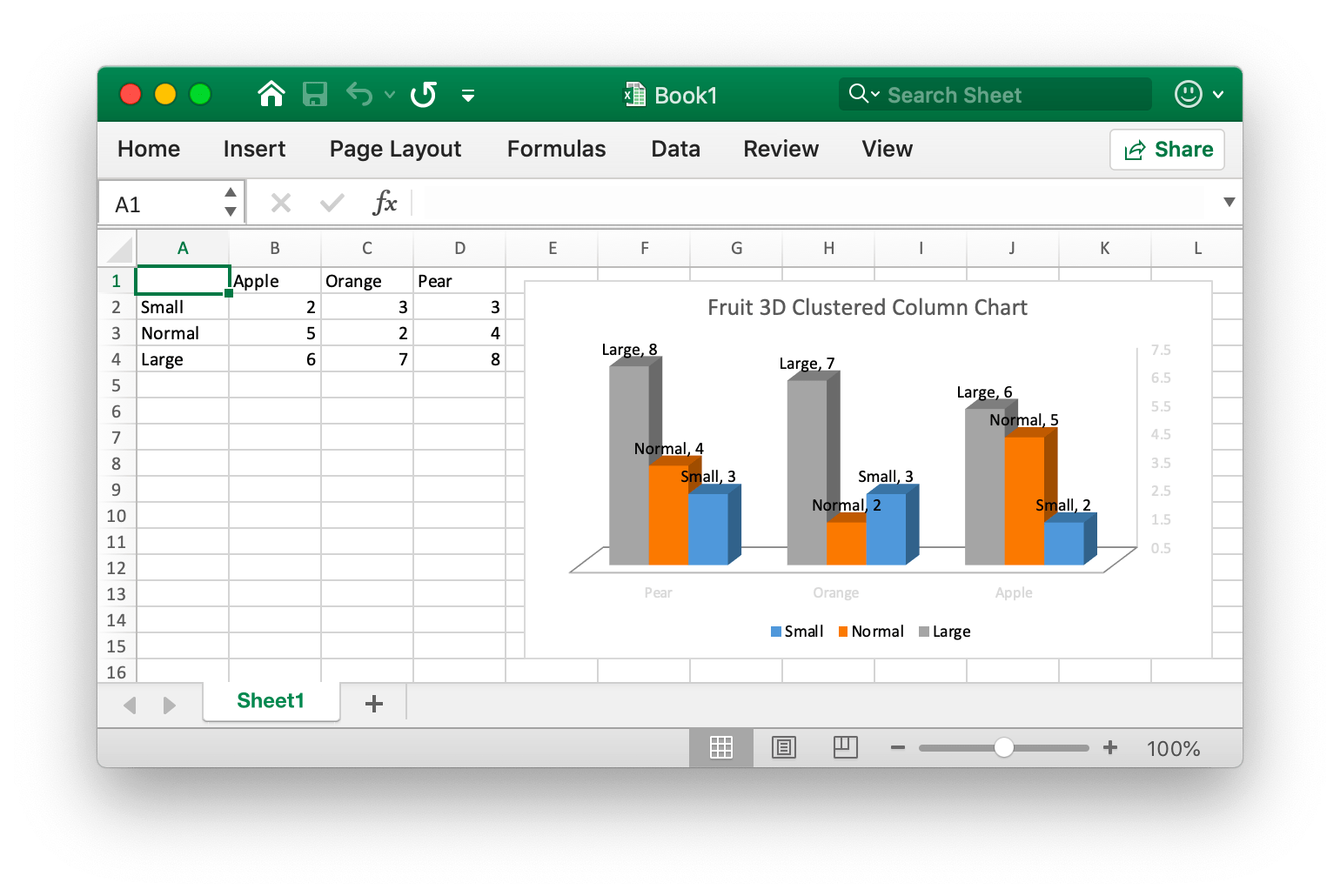Select the Sheet1 tab
The height and width of the screenshot is (896, 1340).
[x=271, y=701]
